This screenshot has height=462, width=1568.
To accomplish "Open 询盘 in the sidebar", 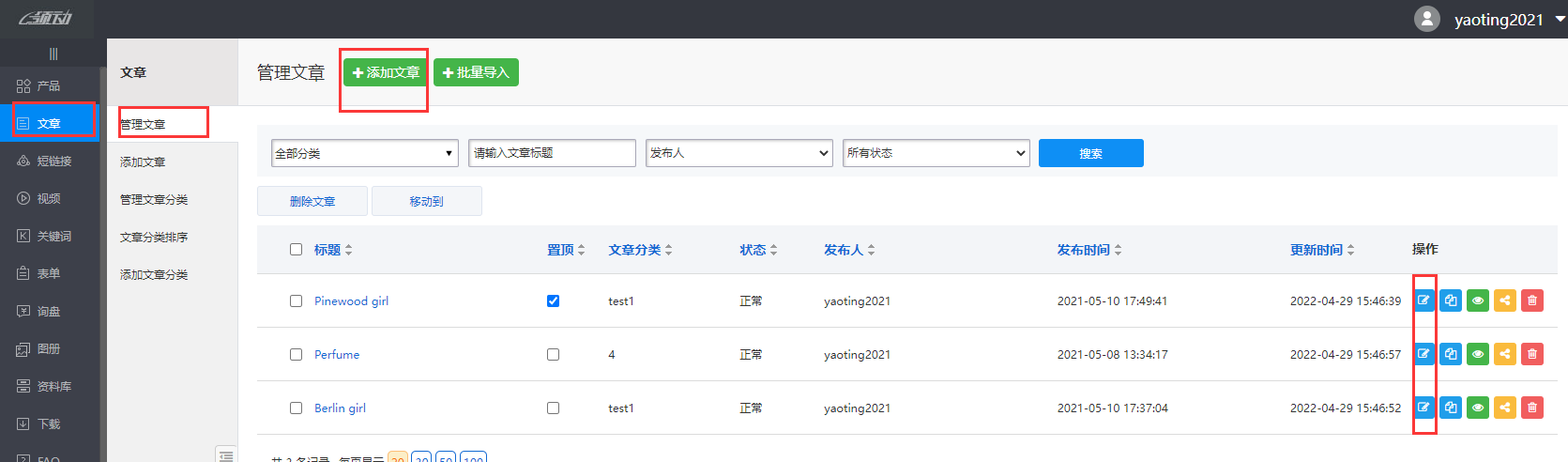I will click(48, 311).
